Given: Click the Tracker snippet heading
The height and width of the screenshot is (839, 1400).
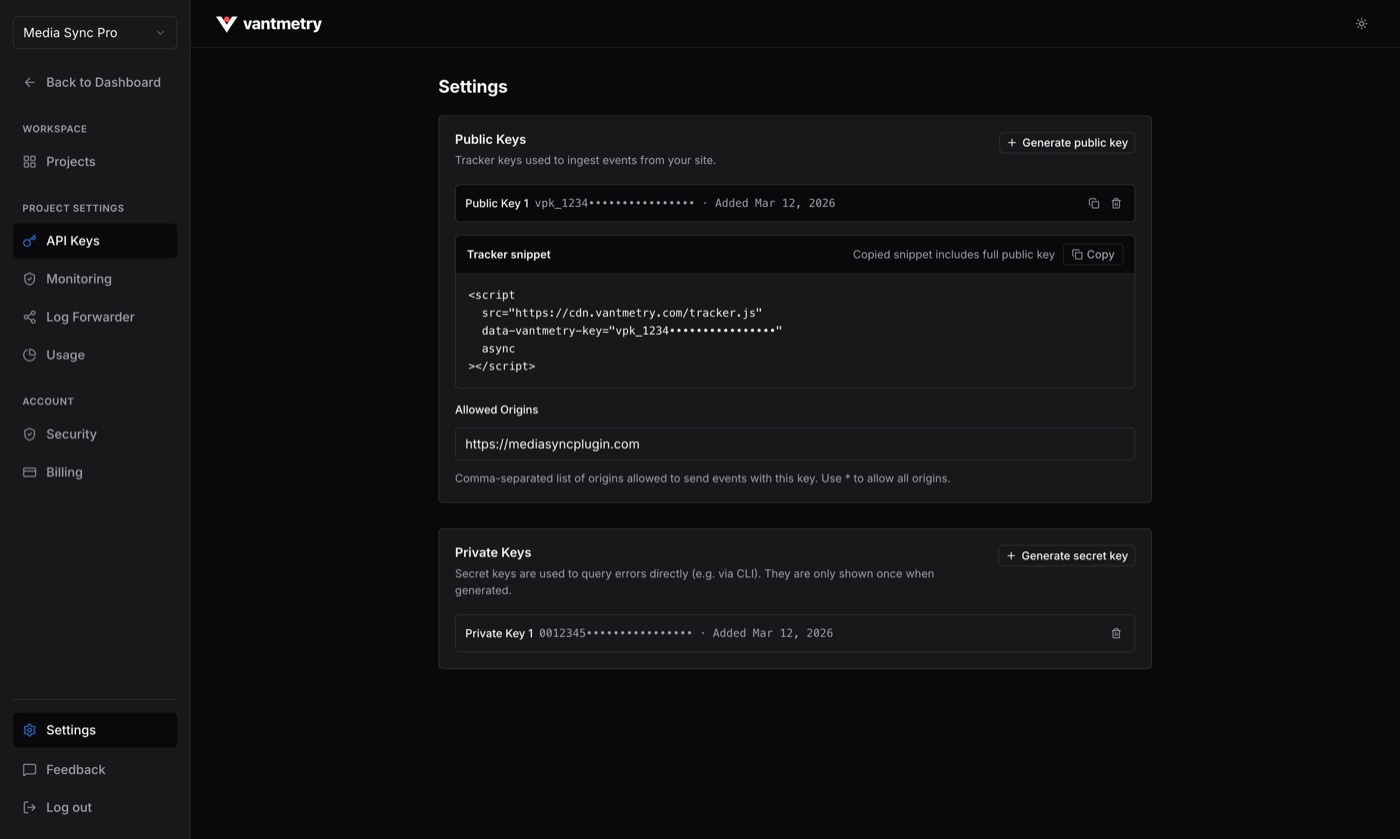Looking at the screenshot, I should pos(509,255).
